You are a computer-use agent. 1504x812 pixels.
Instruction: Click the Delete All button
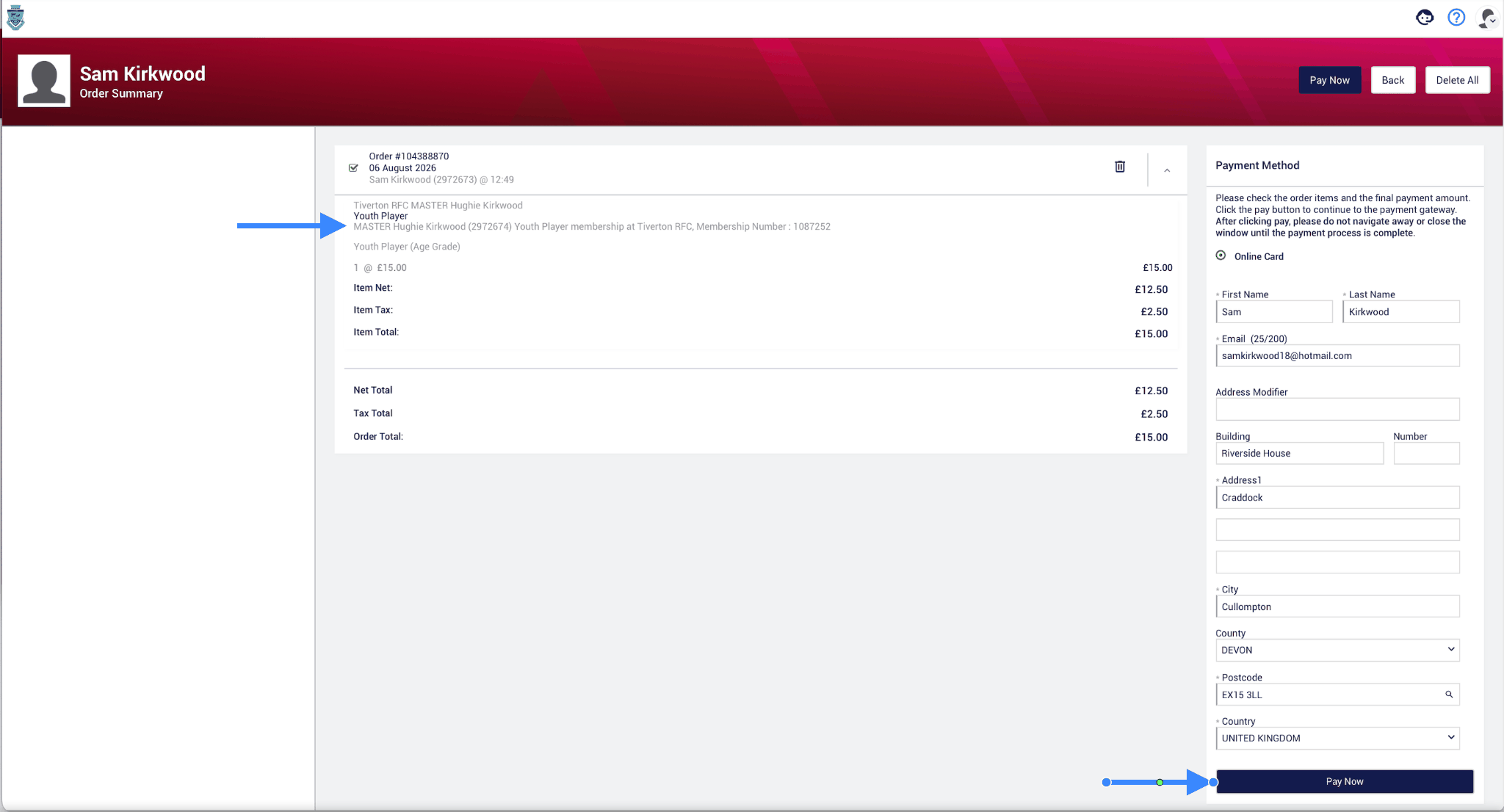coord(1457,80)
